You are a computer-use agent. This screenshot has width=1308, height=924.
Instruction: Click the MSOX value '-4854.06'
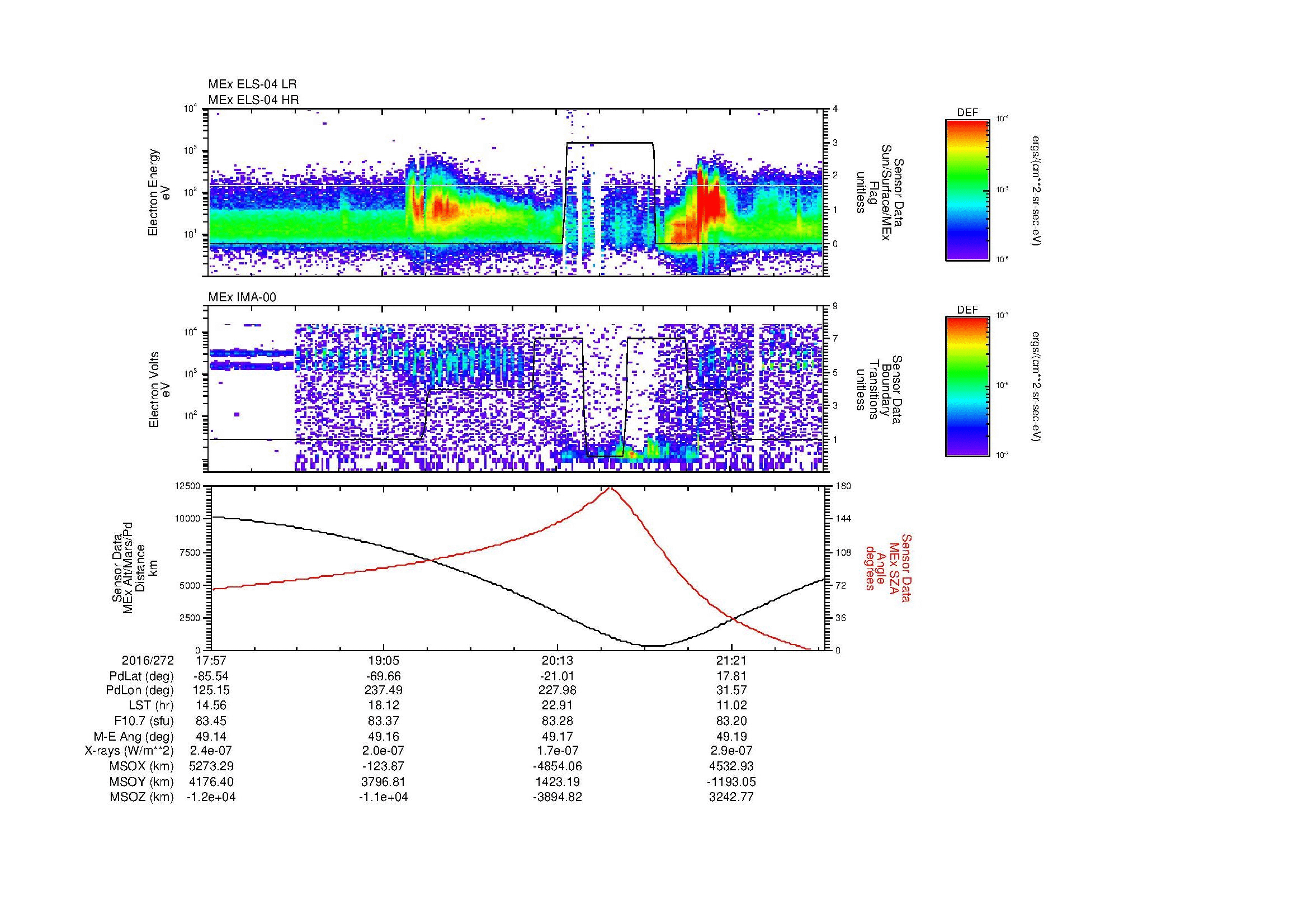tap(557, 766)
